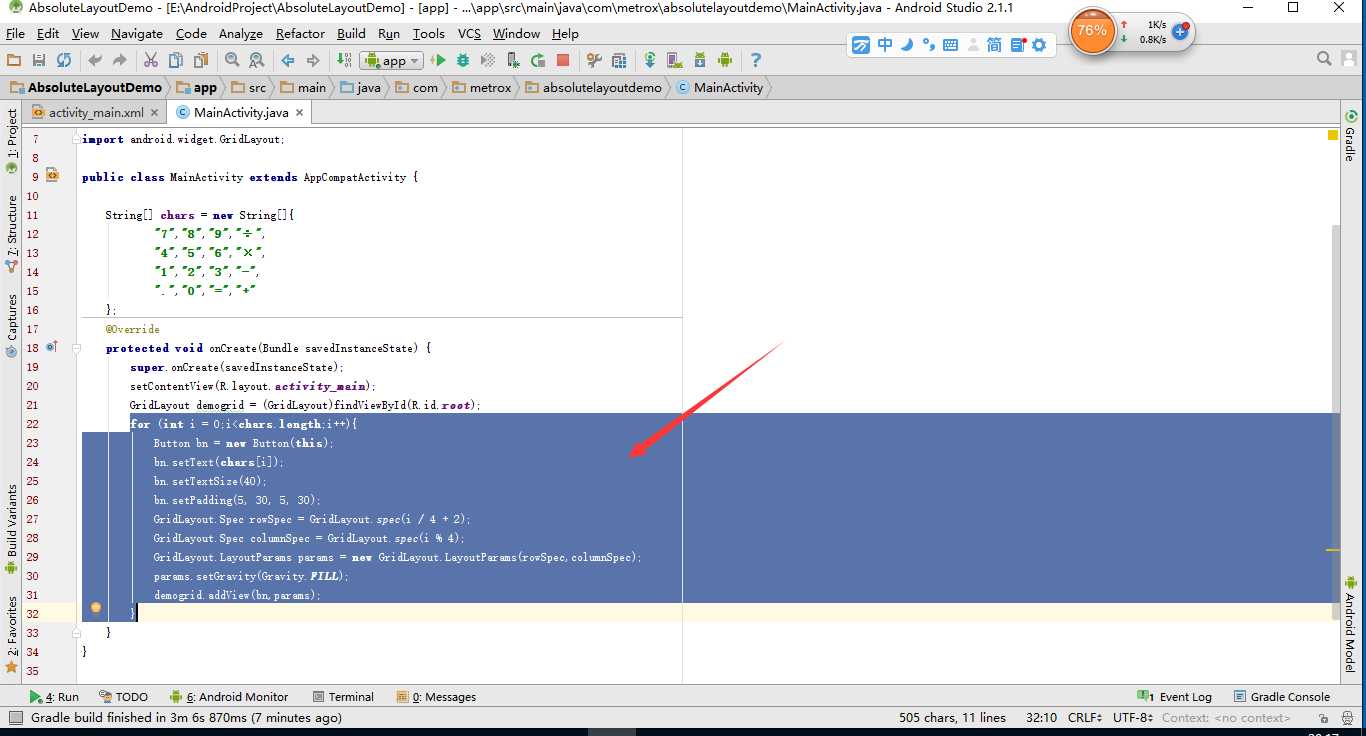Click the Undo arrow in the toolbar
The image size is (1366, 736).
96,60
